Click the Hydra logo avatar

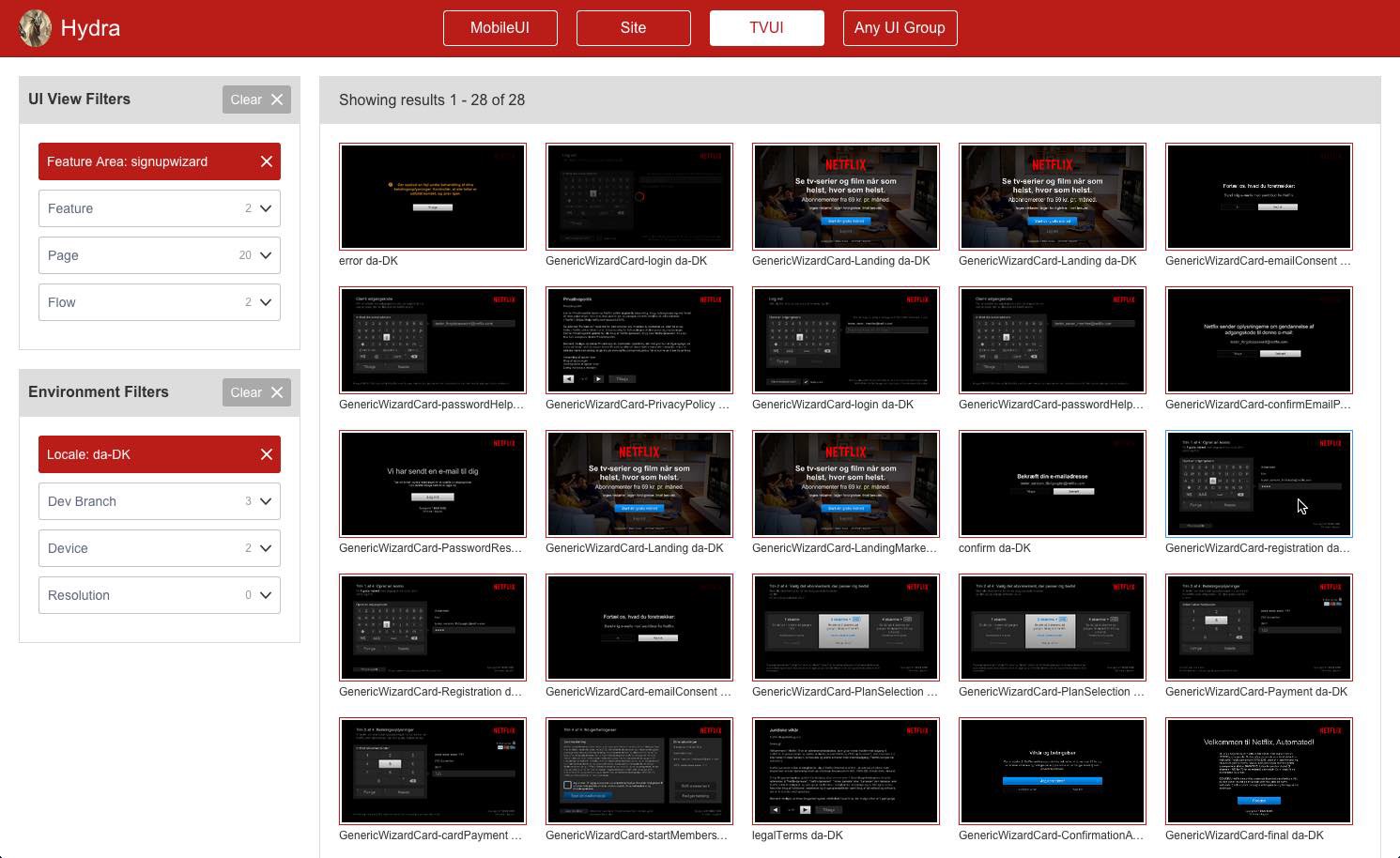point(36,28)
